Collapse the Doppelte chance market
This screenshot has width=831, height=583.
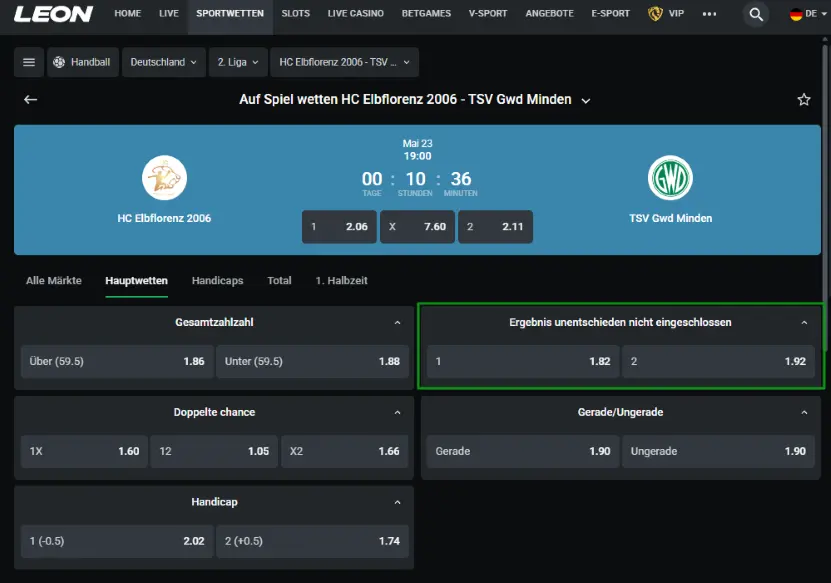[397, 412]
